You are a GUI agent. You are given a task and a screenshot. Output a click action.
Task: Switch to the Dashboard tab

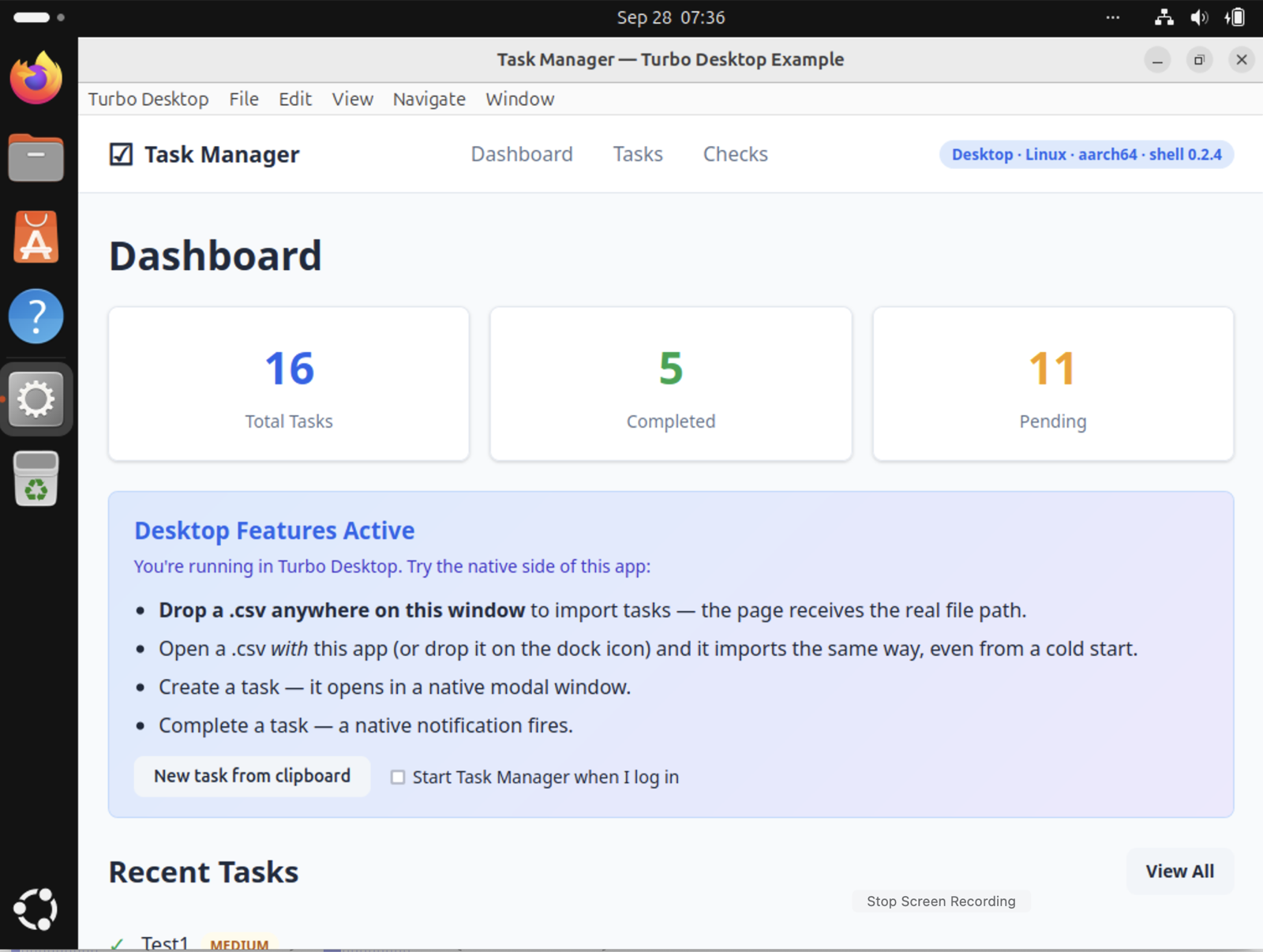click(522, 154)
